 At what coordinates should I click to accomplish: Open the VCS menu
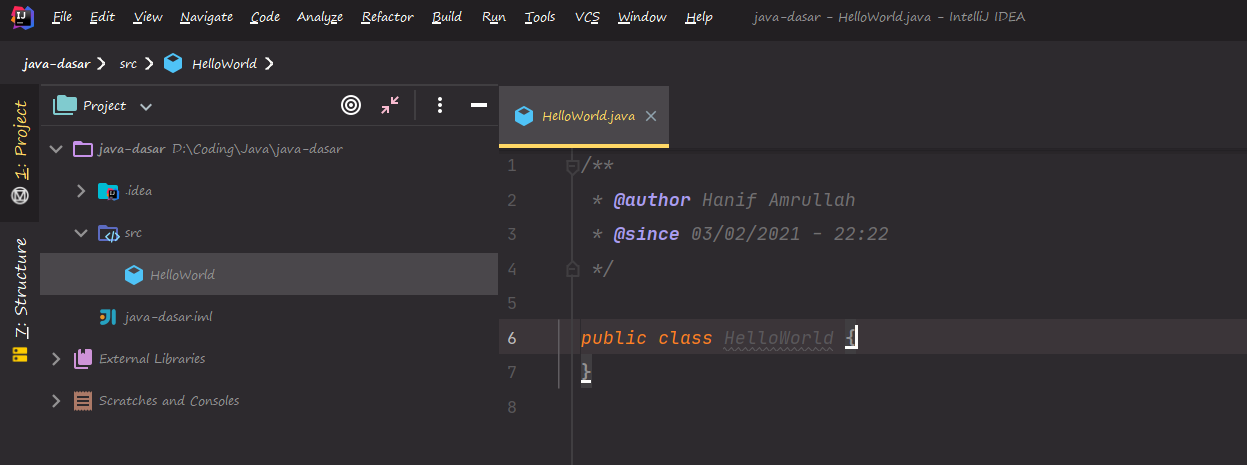coord(587,17)
